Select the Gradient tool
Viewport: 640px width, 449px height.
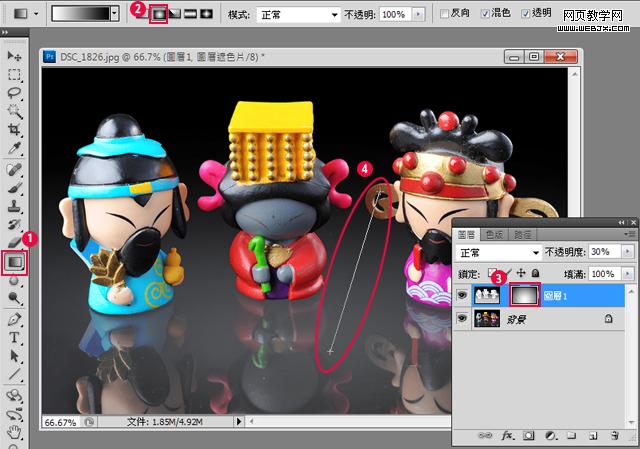pos(15,262)
